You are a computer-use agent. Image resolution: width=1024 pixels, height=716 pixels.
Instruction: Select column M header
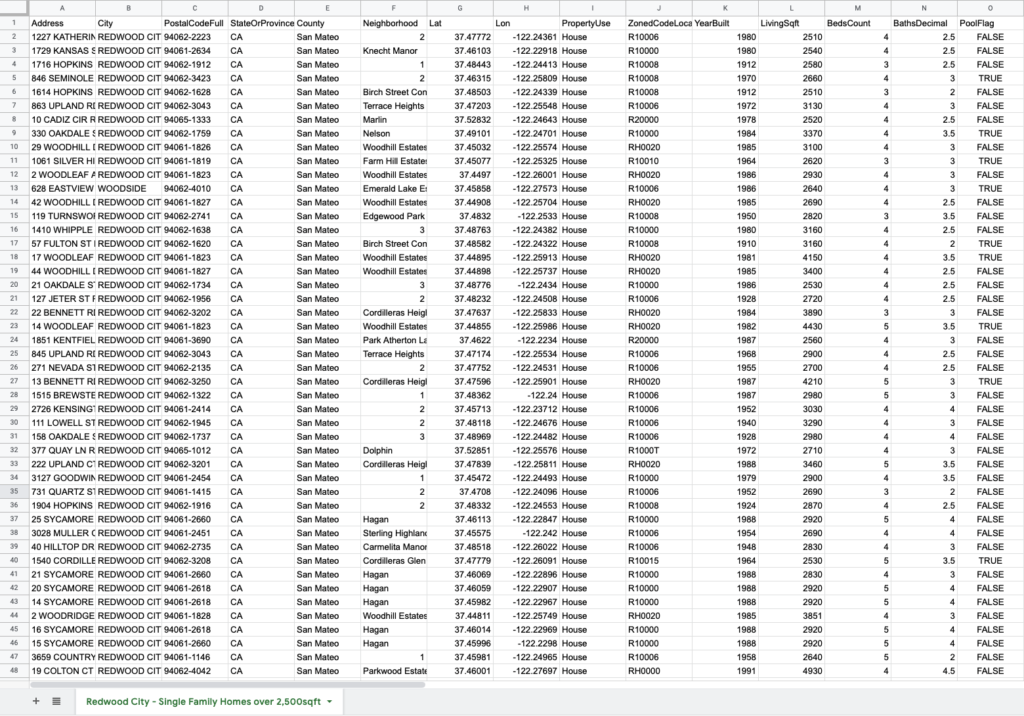coord(857,8)
